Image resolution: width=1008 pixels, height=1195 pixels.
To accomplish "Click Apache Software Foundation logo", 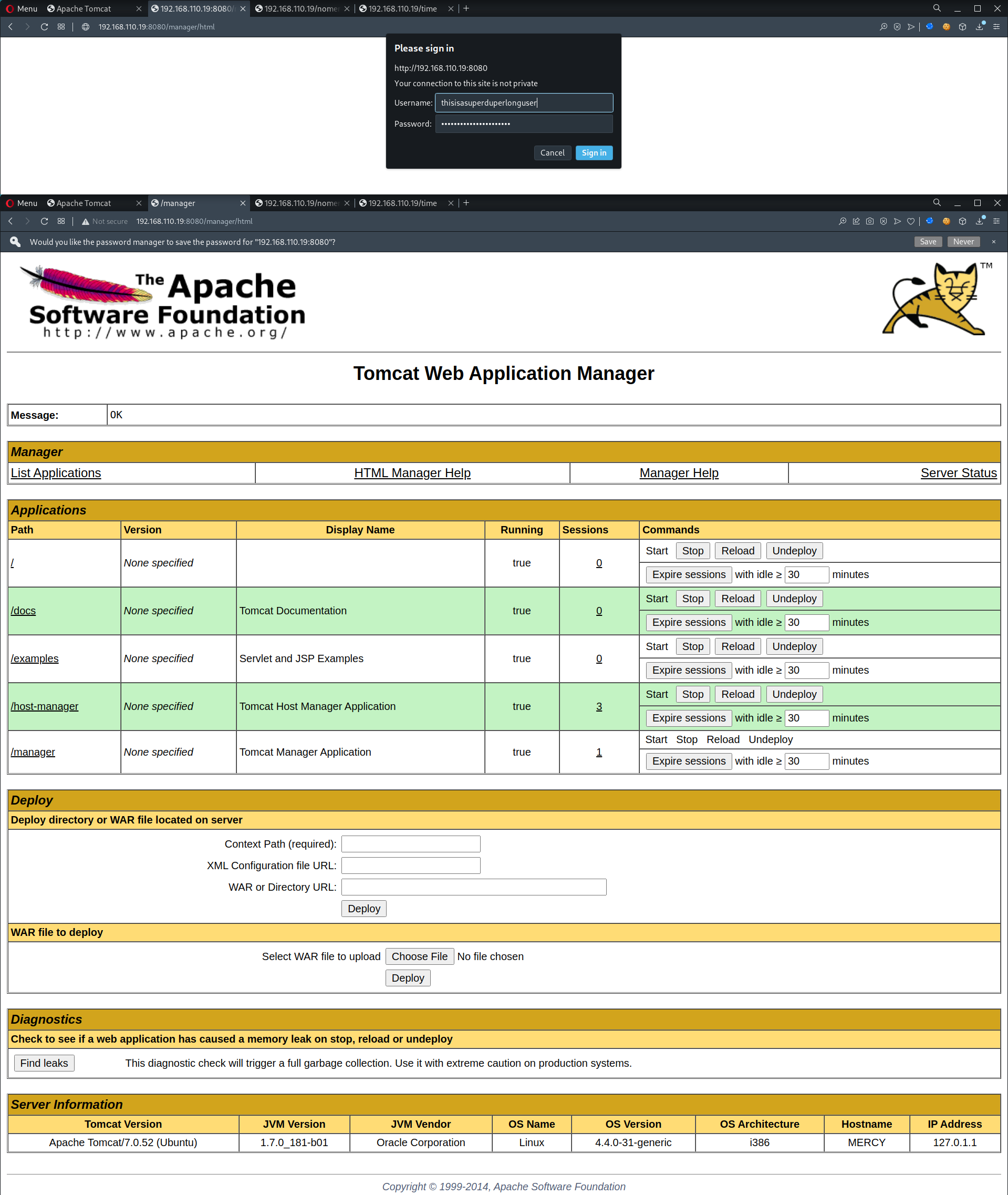I will [x=163, y=302].
